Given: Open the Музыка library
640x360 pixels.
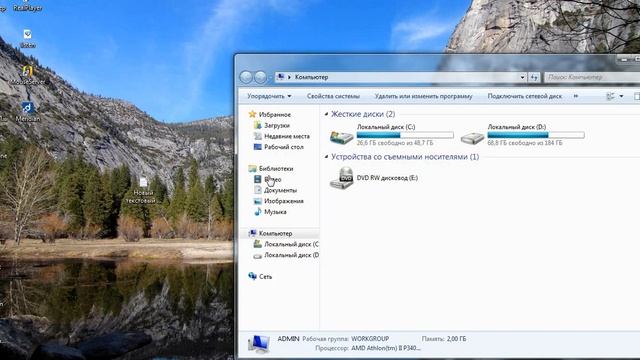Looking at the screenshot, I should [x=270, y=212].
